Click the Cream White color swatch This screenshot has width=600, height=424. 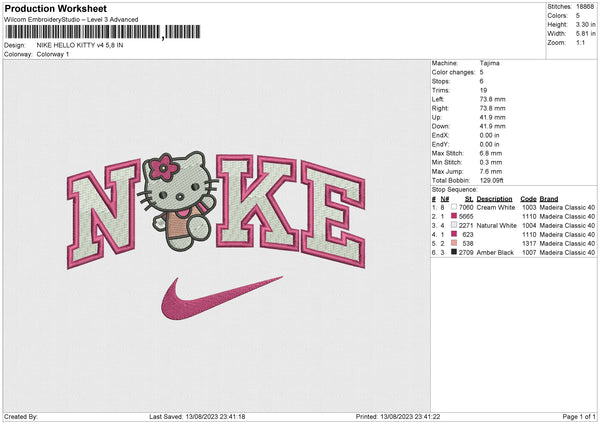click(454, 207)
